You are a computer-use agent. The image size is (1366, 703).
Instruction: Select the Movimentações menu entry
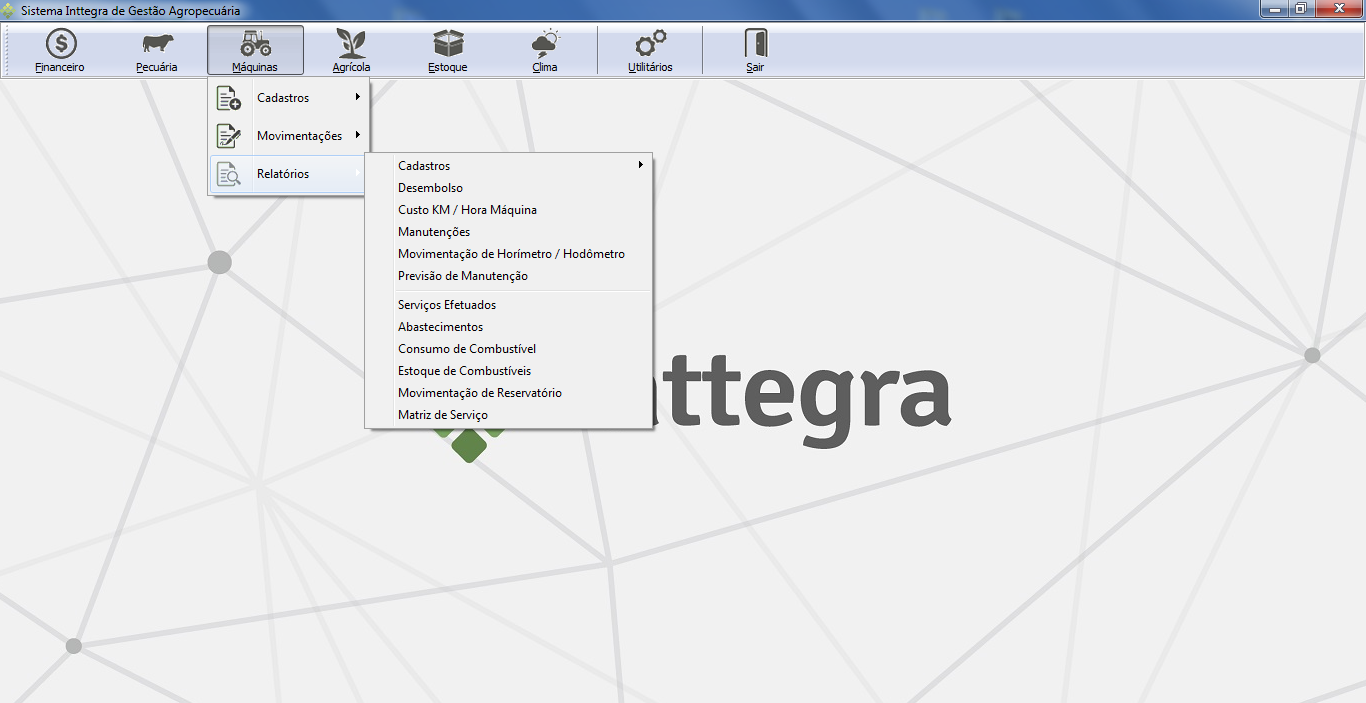[299, 136]
